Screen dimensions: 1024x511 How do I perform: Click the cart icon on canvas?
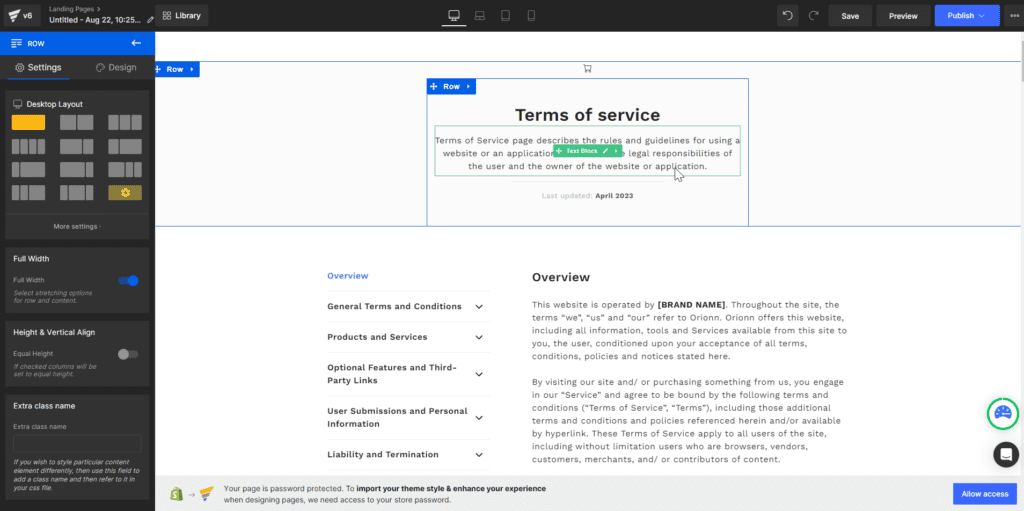click(587, 68)
